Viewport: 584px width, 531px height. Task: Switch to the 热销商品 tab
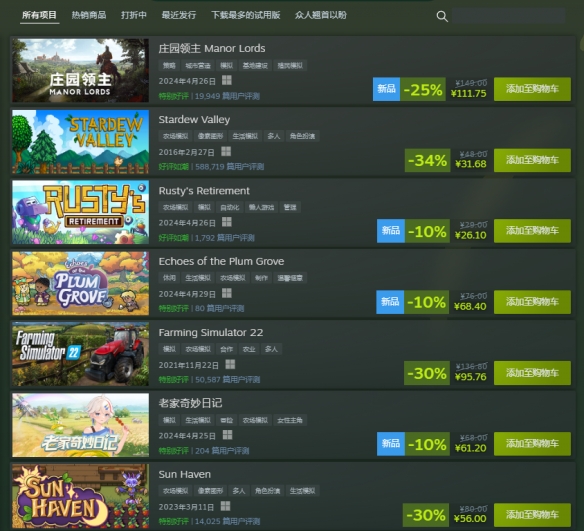89,15
